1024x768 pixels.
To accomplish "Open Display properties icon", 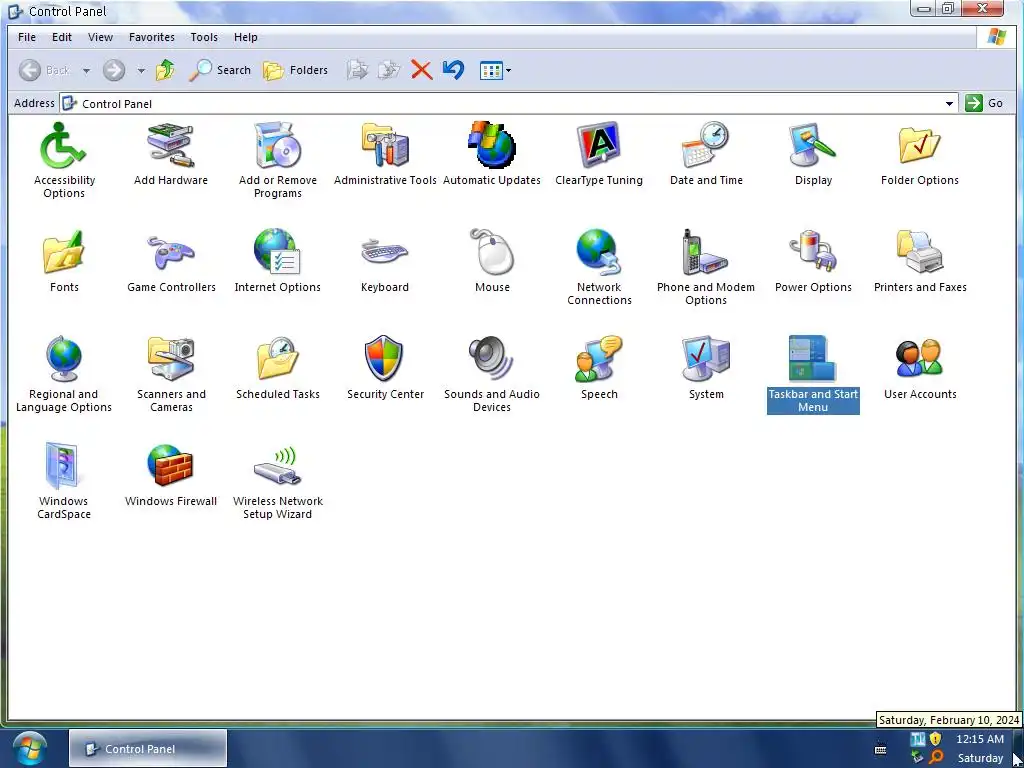I will click(x=813, y=154).
